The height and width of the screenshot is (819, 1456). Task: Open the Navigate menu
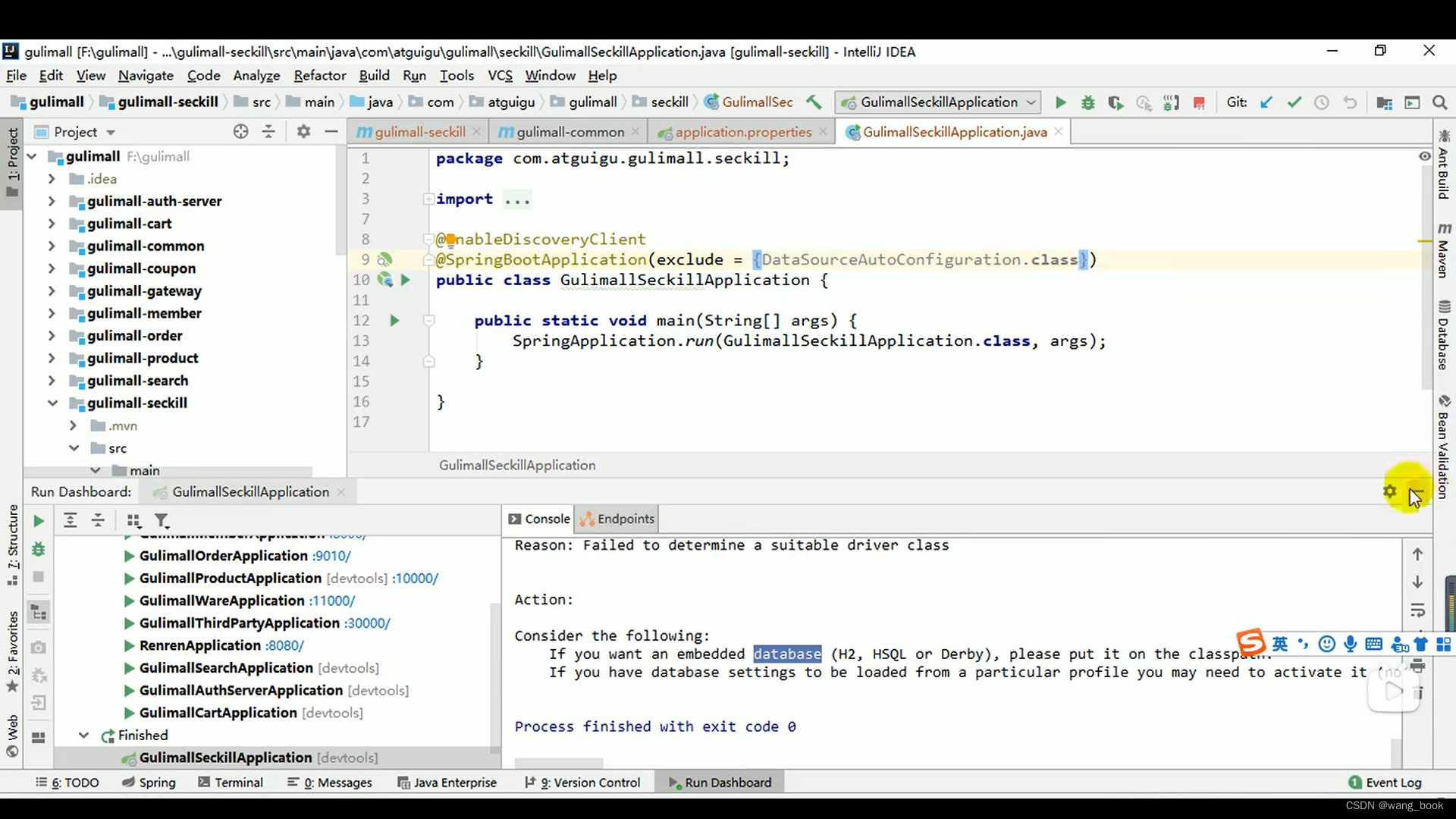(x=146, y=75)
